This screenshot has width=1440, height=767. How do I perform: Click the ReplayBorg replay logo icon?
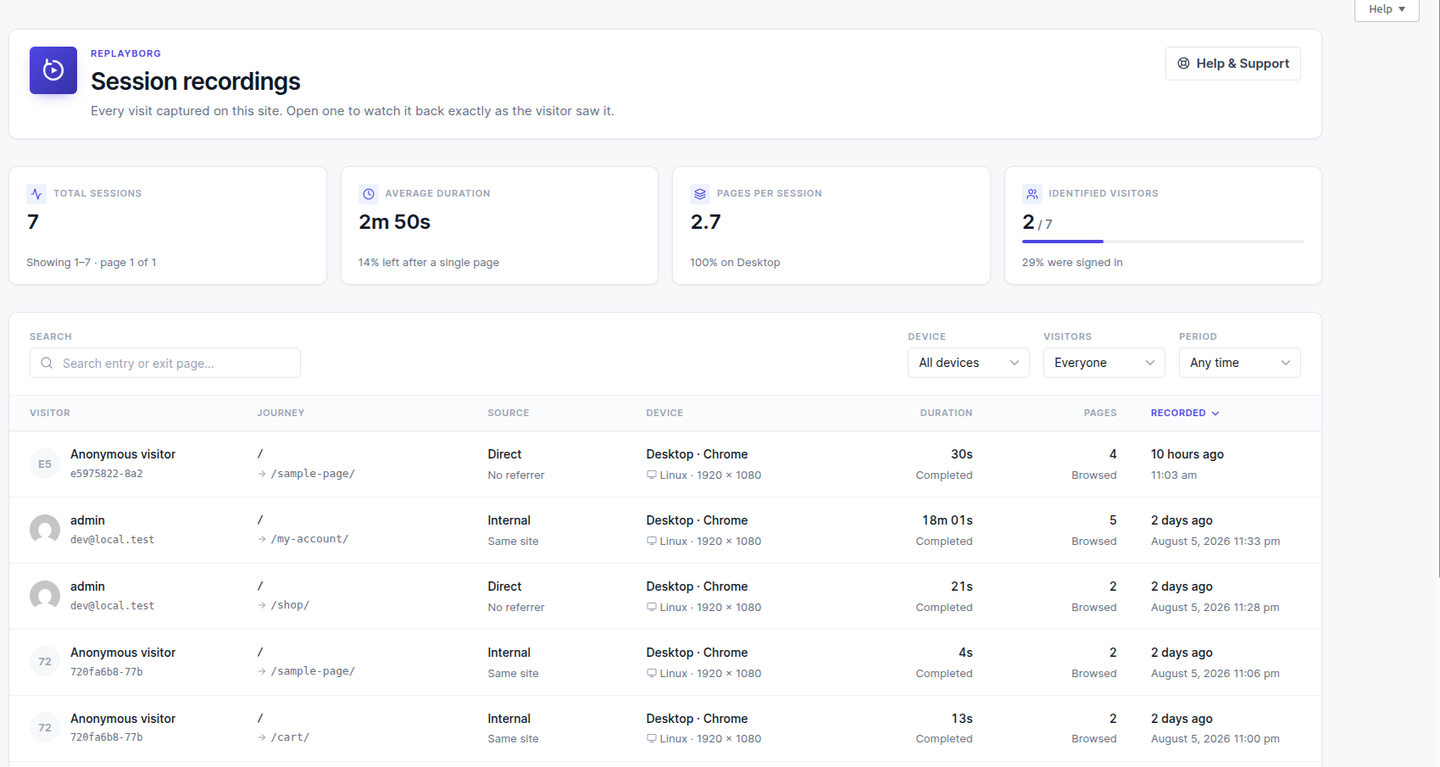point(53,70)
